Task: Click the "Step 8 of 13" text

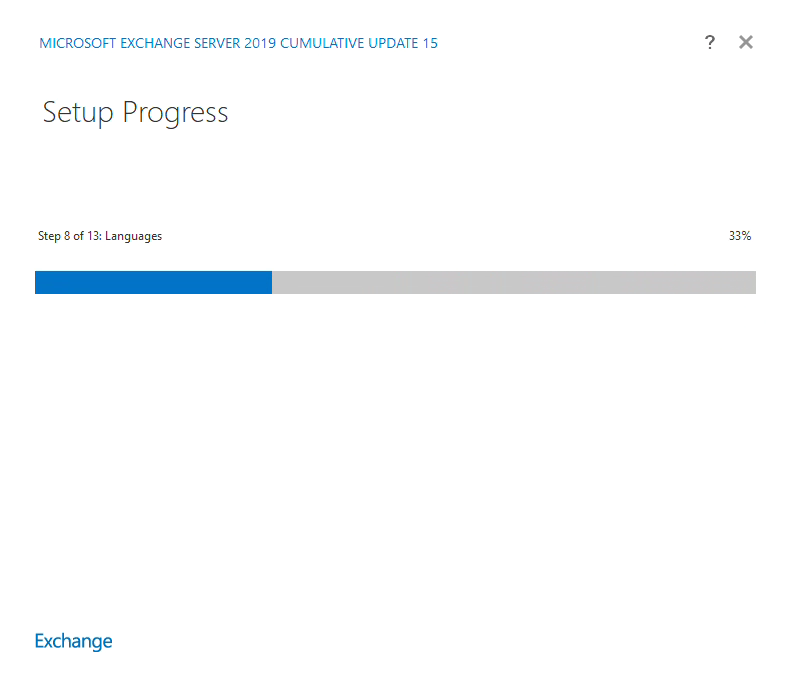Action: (69, 236)
